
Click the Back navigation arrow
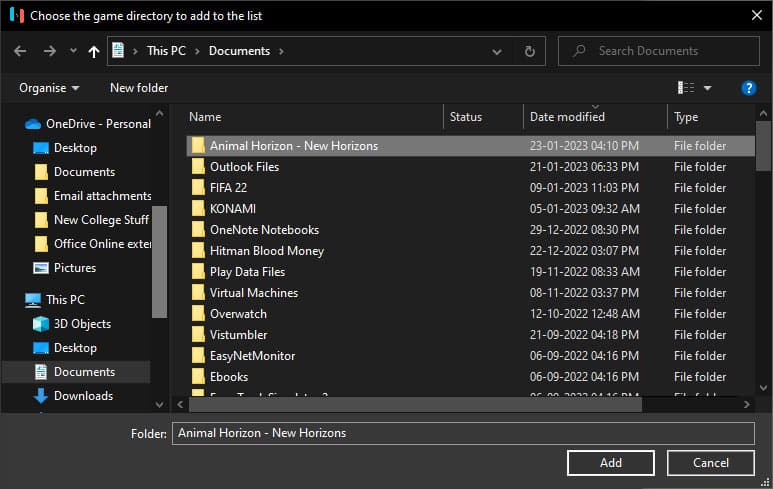pyautogui.click(x=20, y=51)
